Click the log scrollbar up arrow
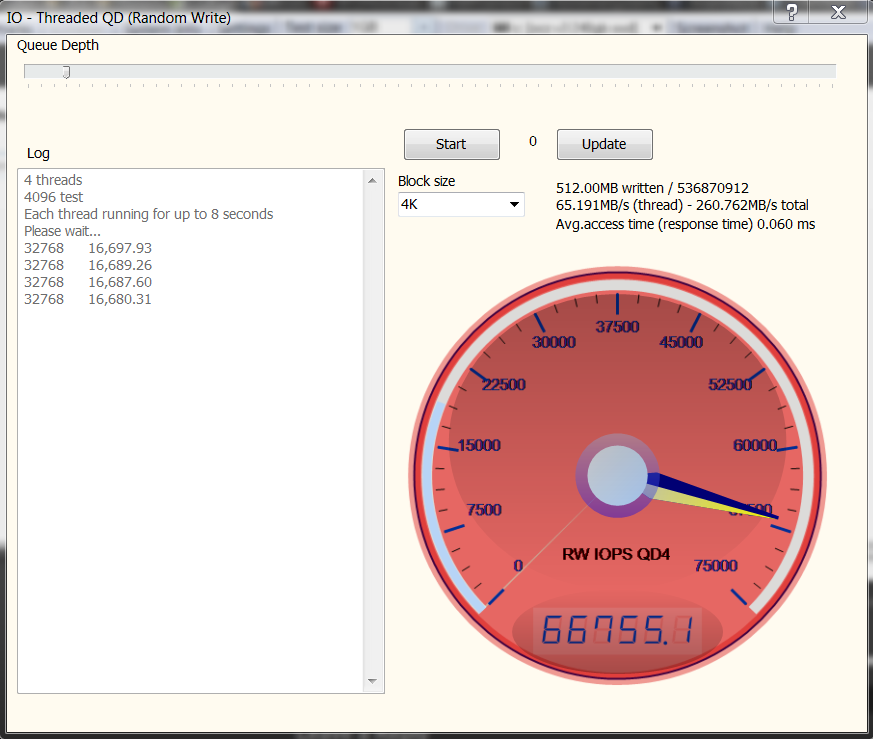Viewport: 873px width, 739px height. [x=373, y=181]
